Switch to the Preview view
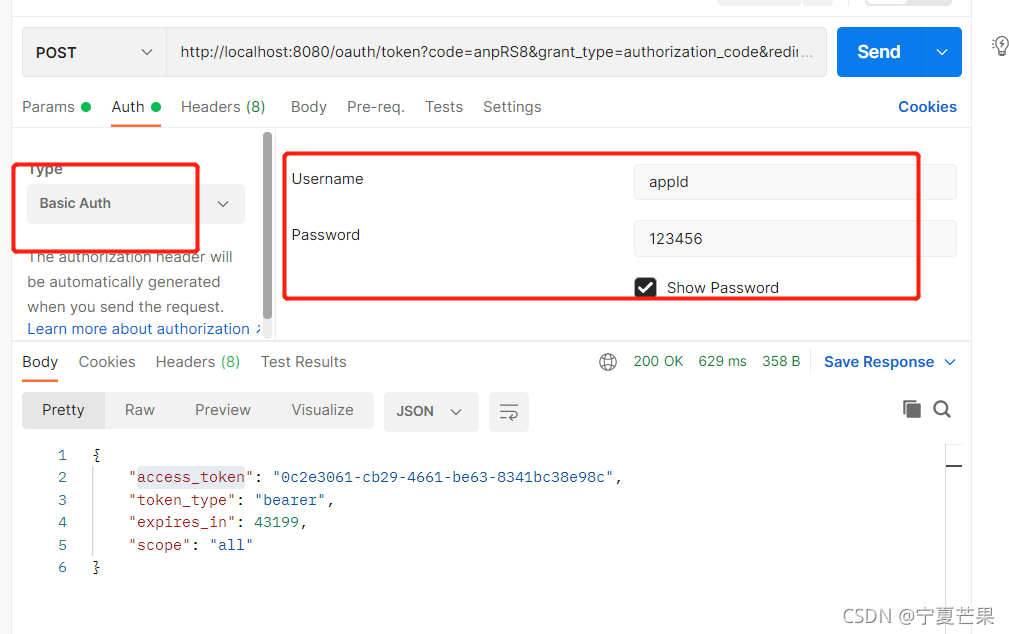 tap(223, 411)
